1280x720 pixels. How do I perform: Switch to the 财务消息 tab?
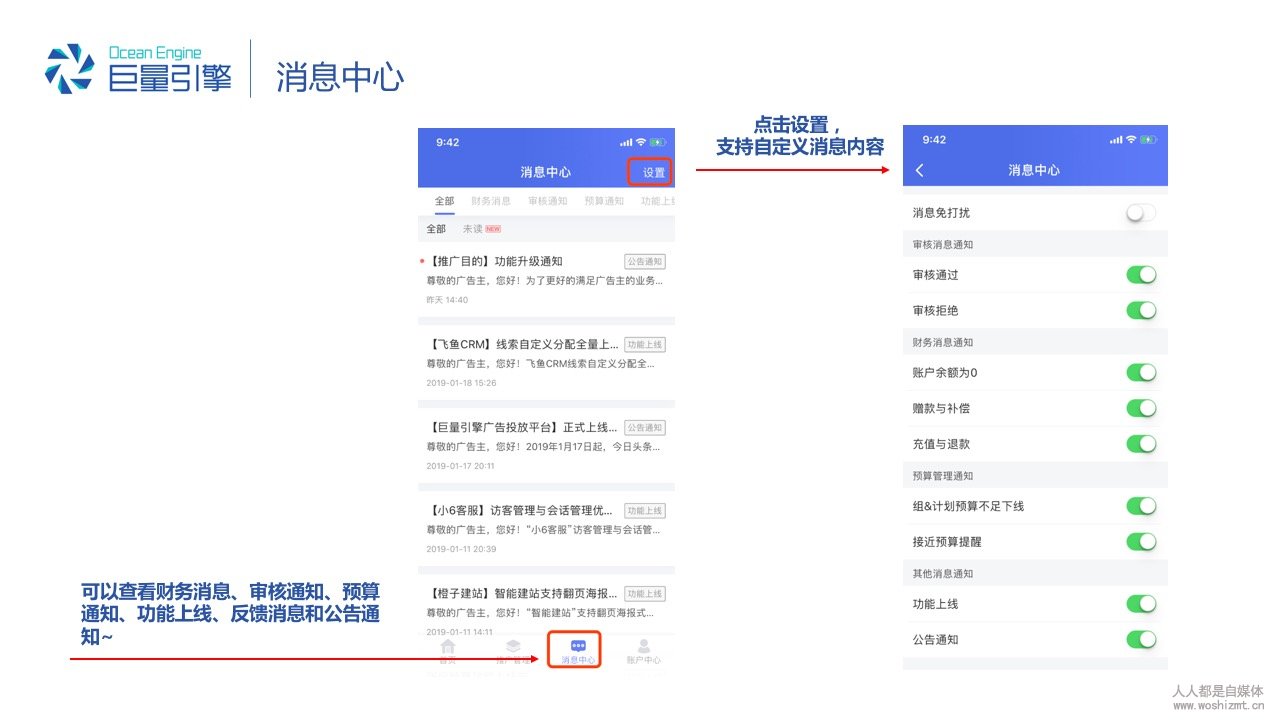pyautogui.click(x=491, y=201)
